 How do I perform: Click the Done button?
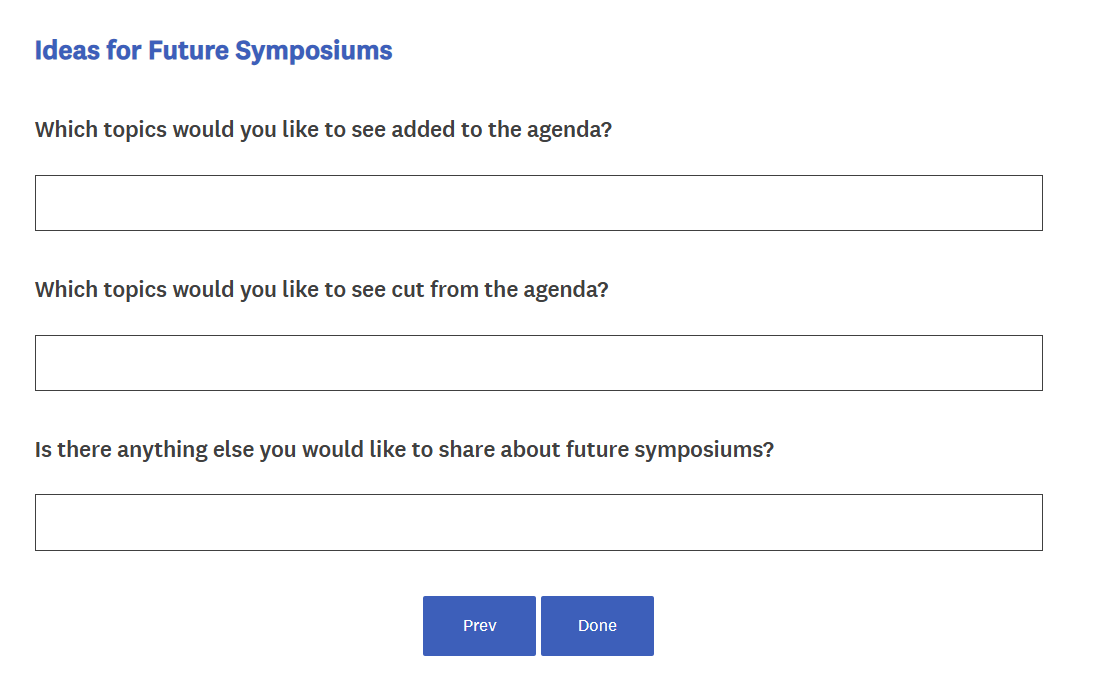pyautogui.click(x=597, y=626)
